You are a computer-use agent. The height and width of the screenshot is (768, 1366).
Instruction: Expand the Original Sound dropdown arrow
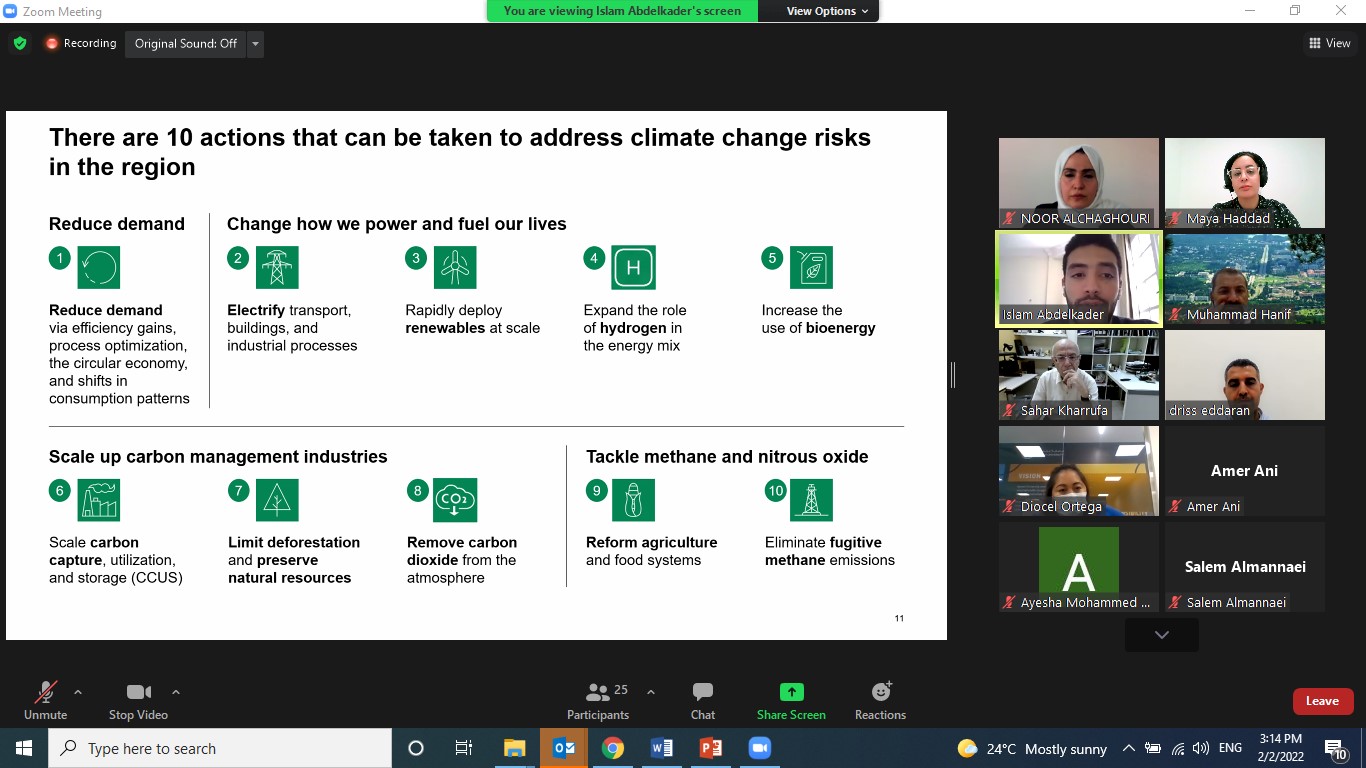255,44
